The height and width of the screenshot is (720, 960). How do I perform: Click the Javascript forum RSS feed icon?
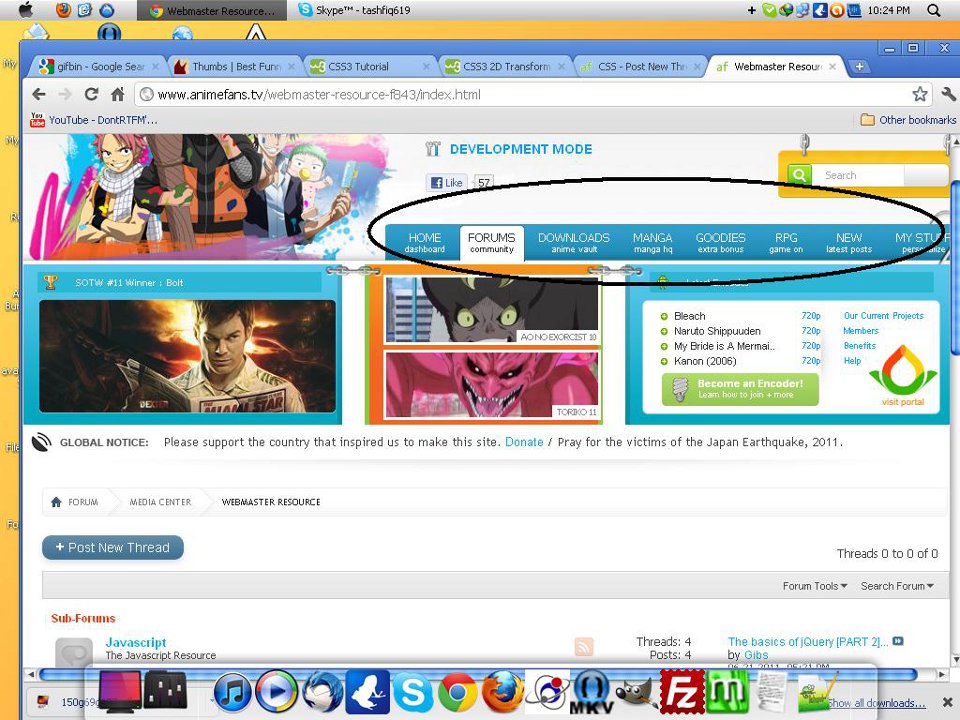pos(583,647)
